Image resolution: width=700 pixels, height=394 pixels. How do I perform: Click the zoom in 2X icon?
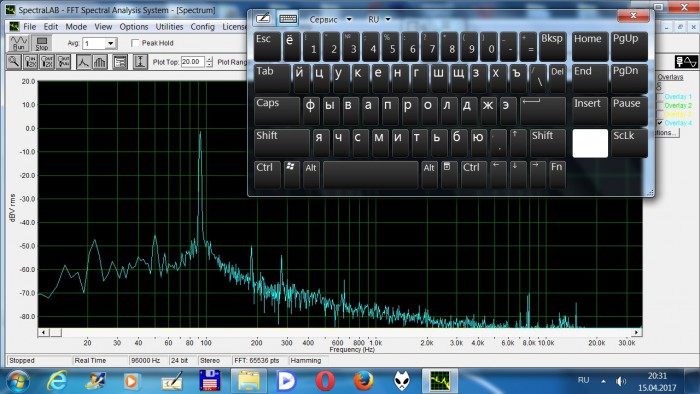click(30, 62)
